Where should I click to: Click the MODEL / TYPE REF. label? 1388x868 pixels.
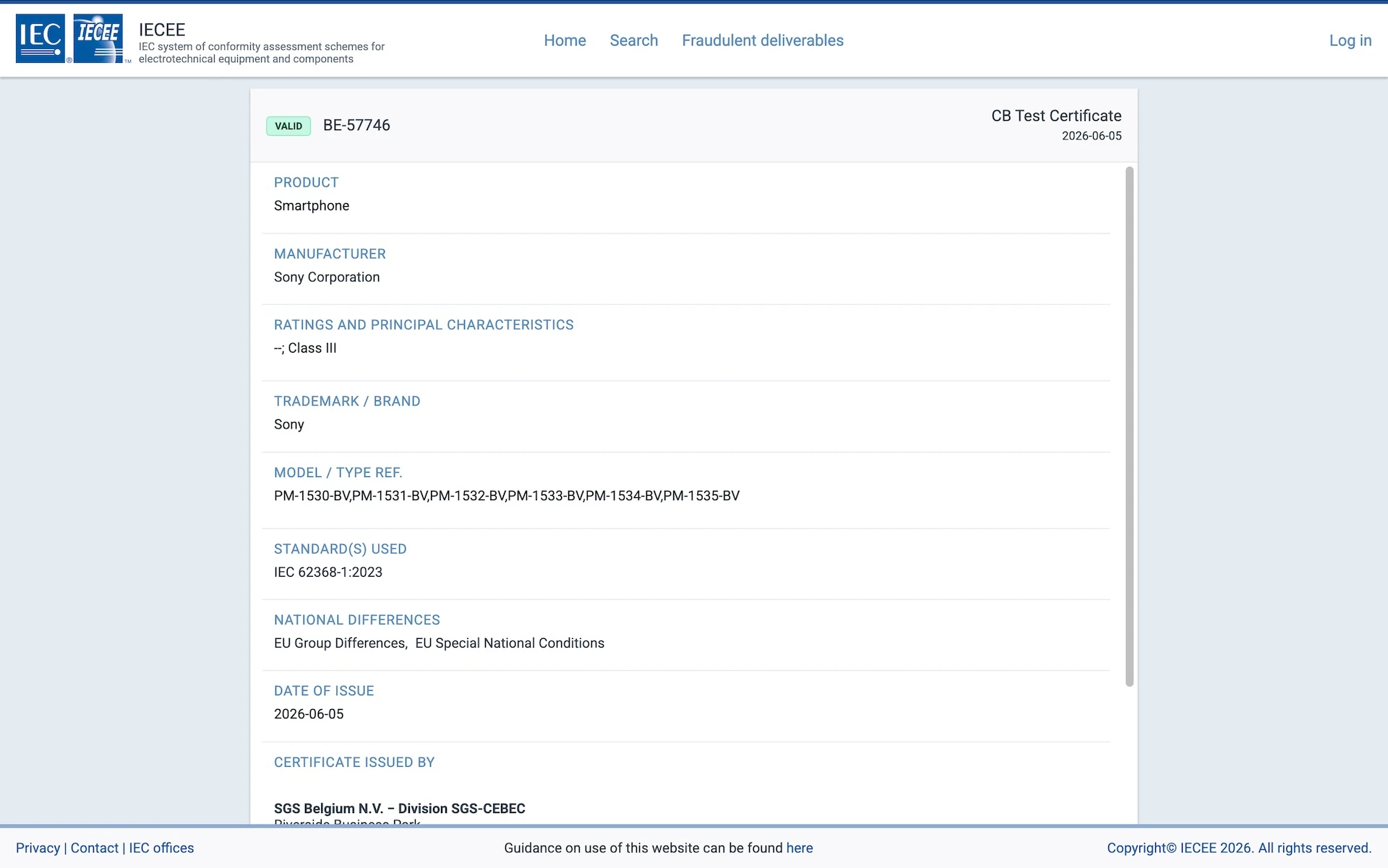338,473
